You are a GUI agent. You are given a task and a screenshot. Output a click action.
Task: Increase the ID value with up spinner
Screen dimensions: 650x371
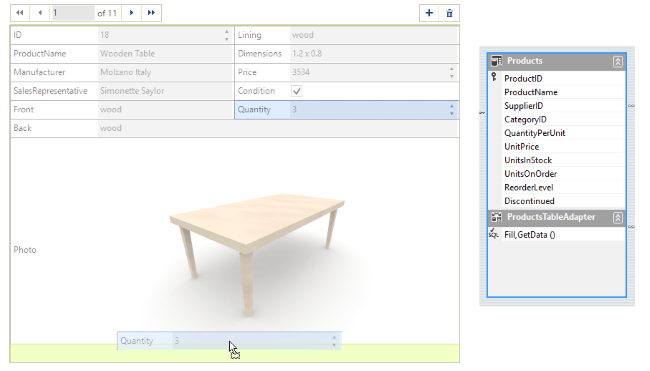(x=226, y=32)
